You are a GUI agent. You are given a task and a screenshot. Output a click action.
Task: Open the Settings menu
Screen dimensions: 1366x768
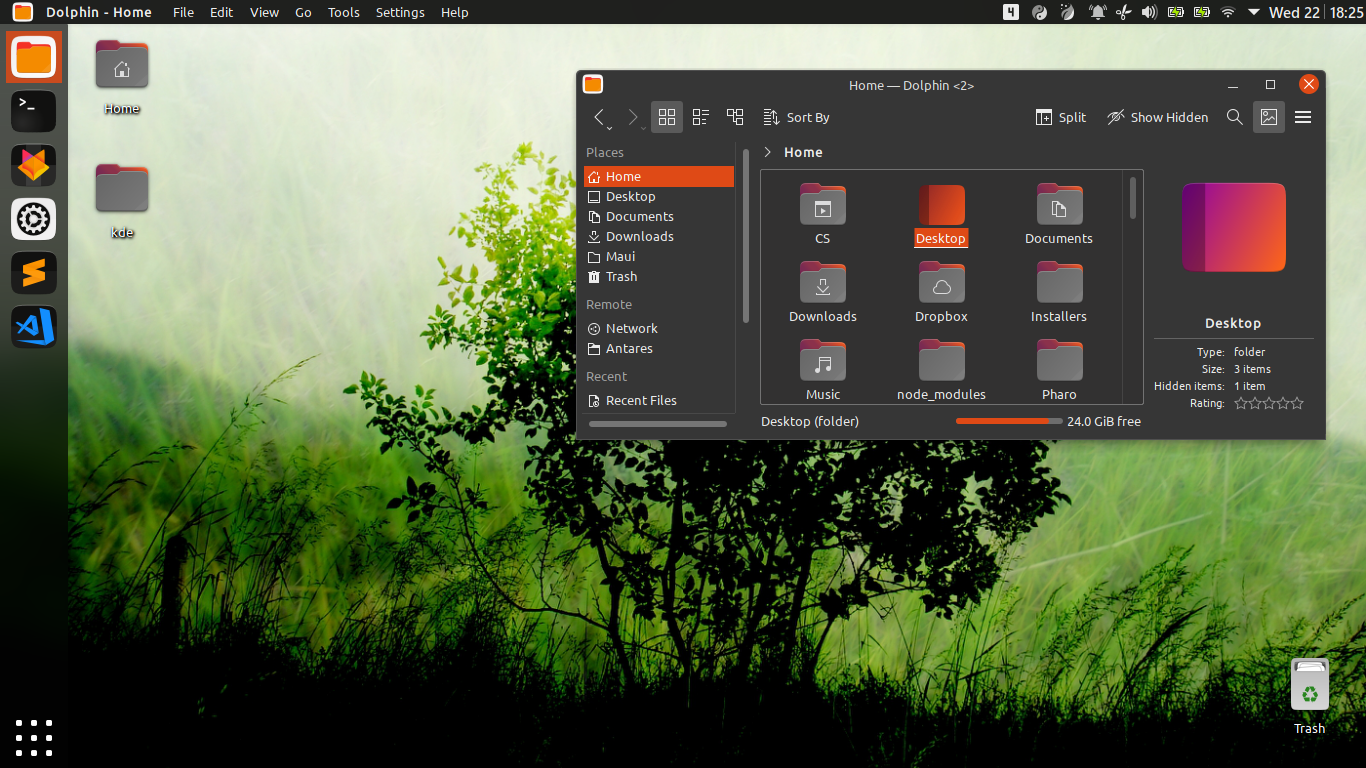(400, 12)
